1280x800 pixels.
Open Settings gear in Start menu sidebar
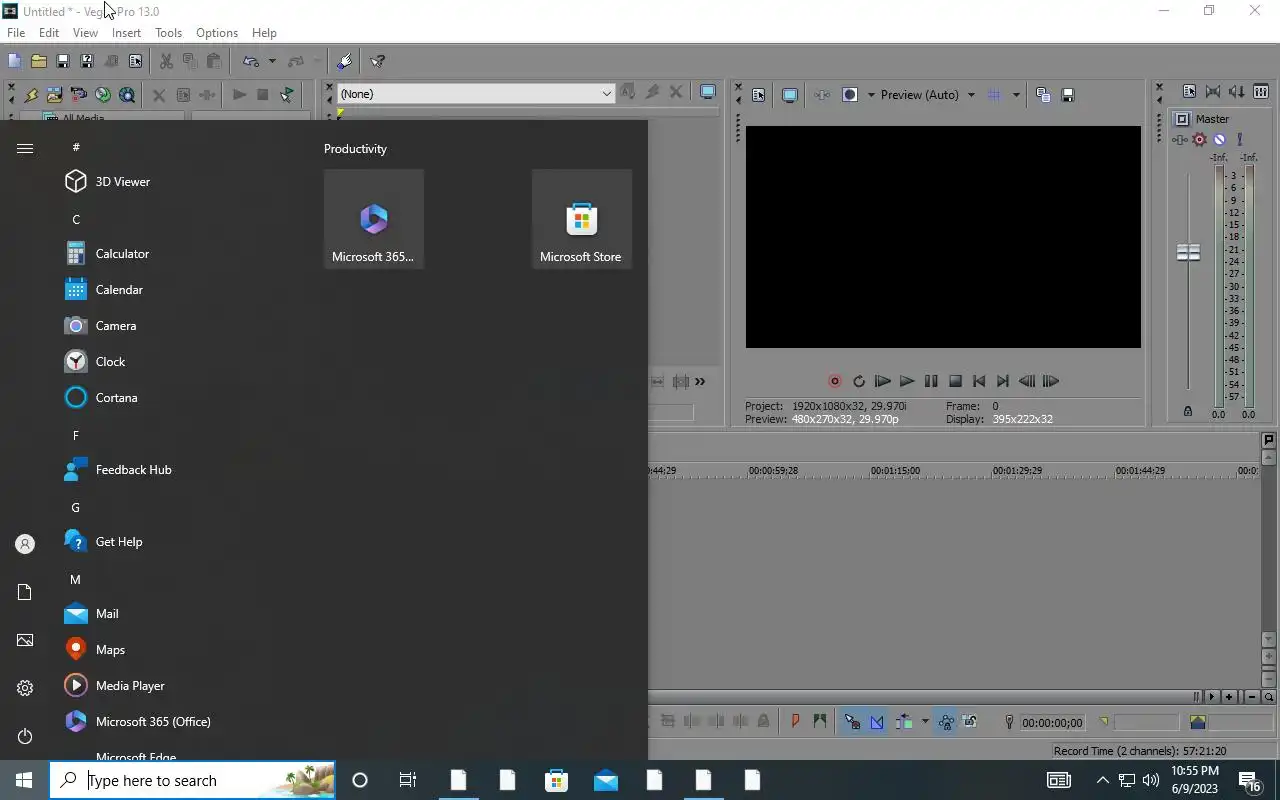pos(25,688)
